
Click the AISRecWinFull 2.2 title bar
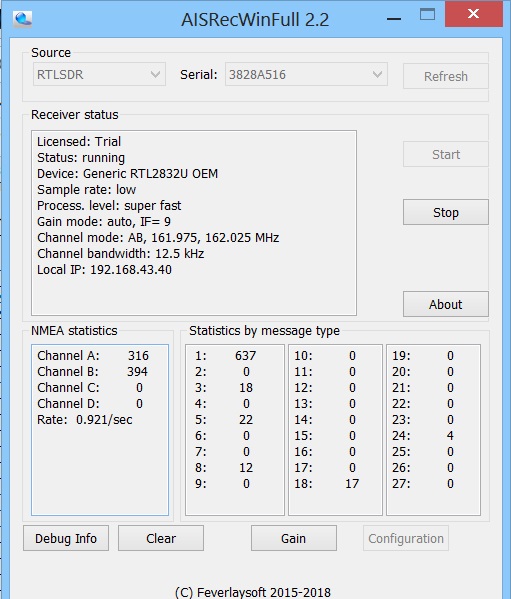tap(255, 20)
